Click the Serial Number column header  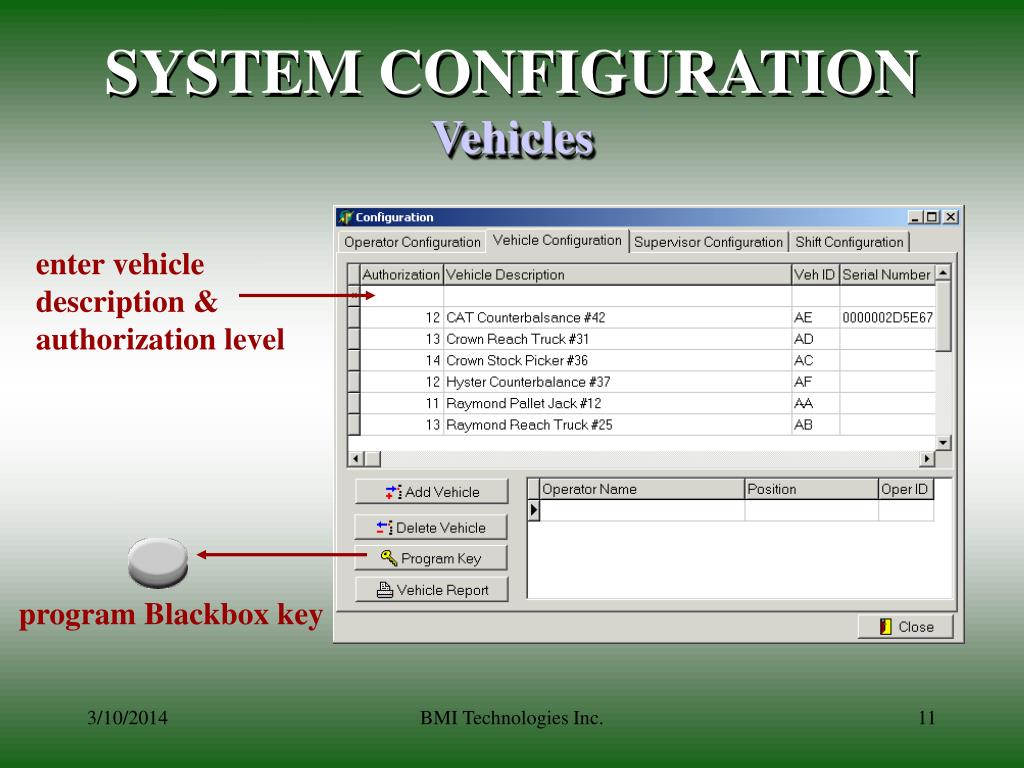click(887, 274)
